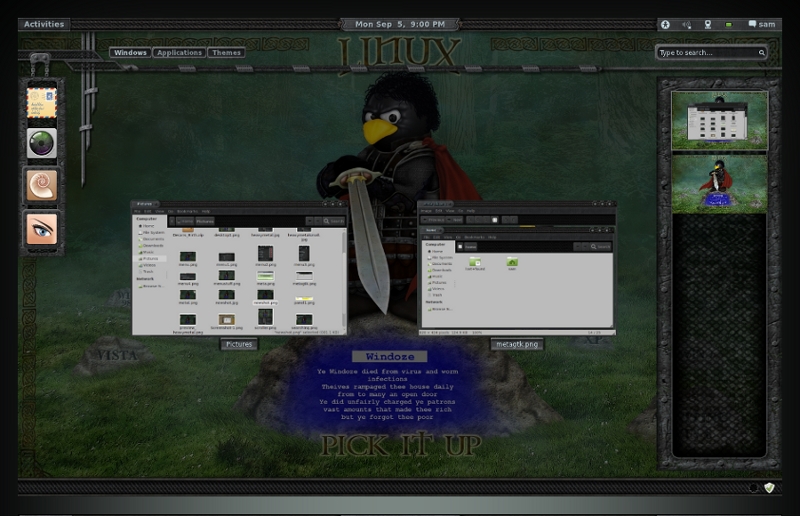Open the Image menu in image viewer window
The height and width of the screenshot is (516, 800).
426,211
